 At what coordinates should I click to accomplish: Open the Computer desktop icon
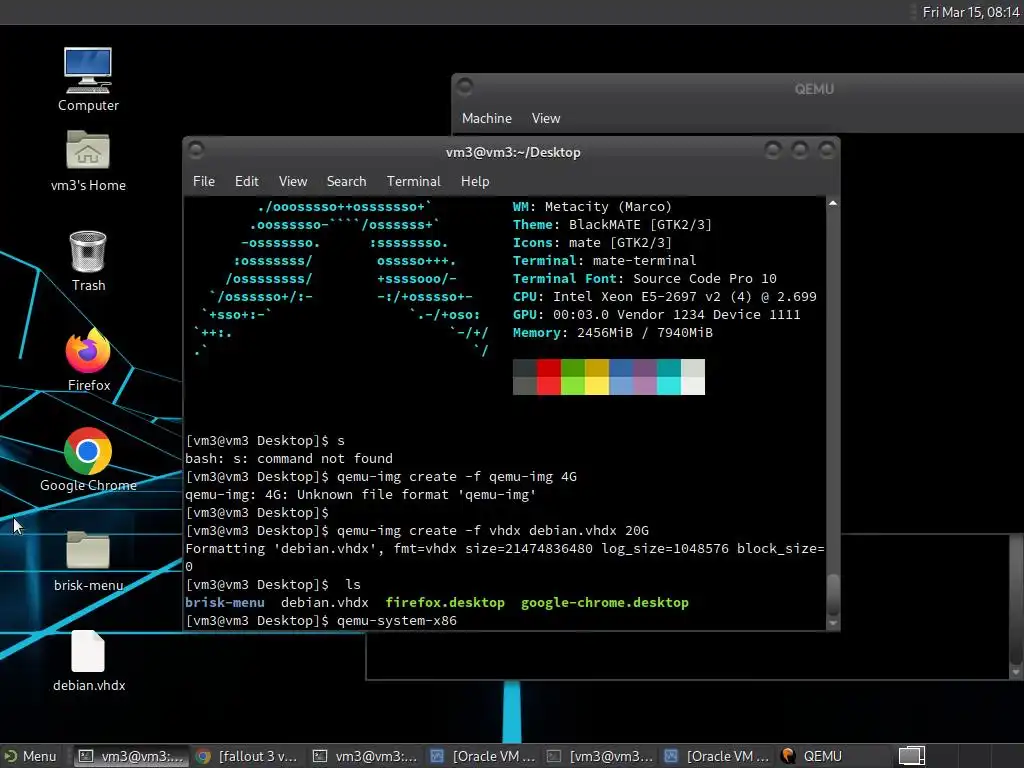tap(88, 80)
